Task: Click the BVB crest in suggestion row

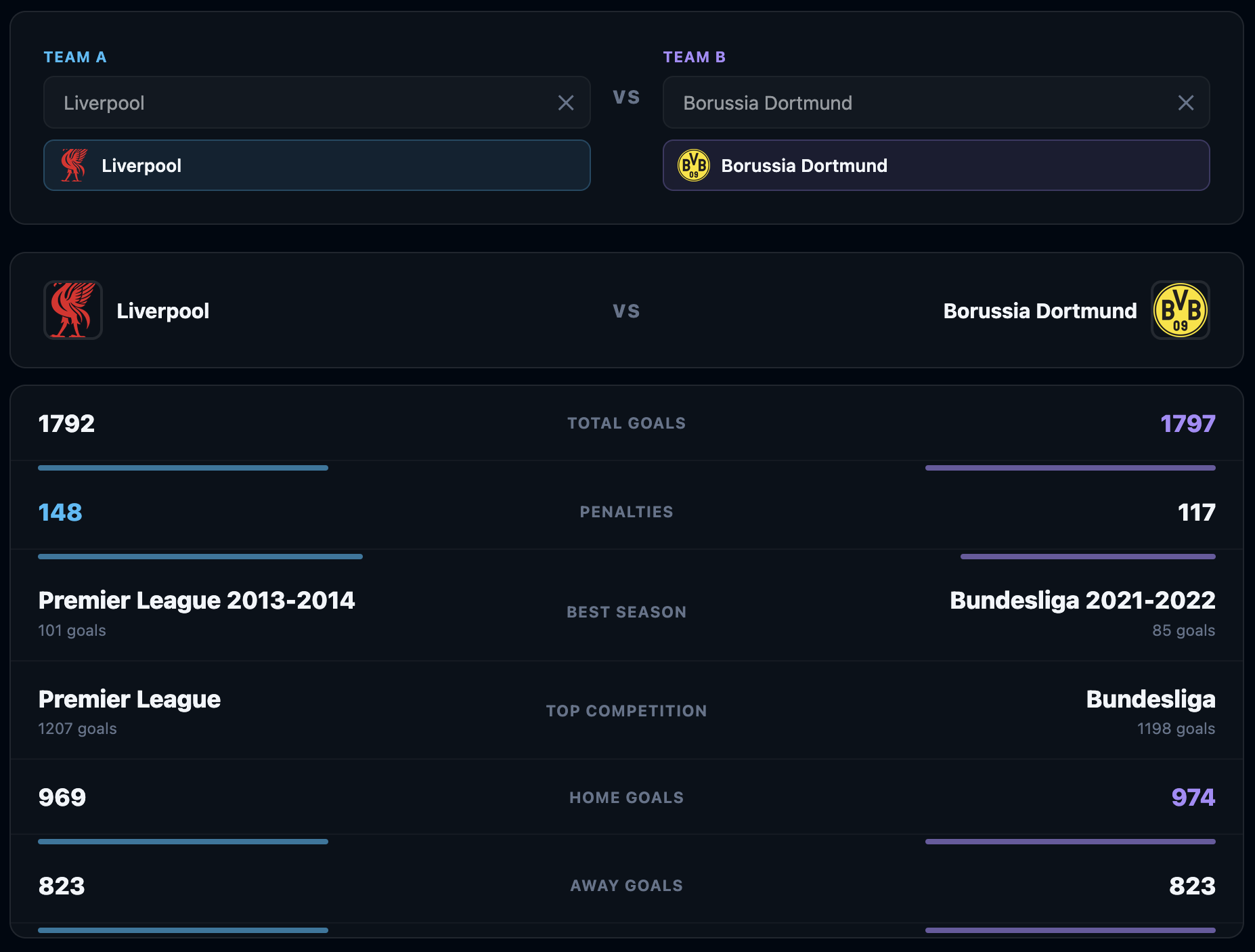Action: (694, 165)
